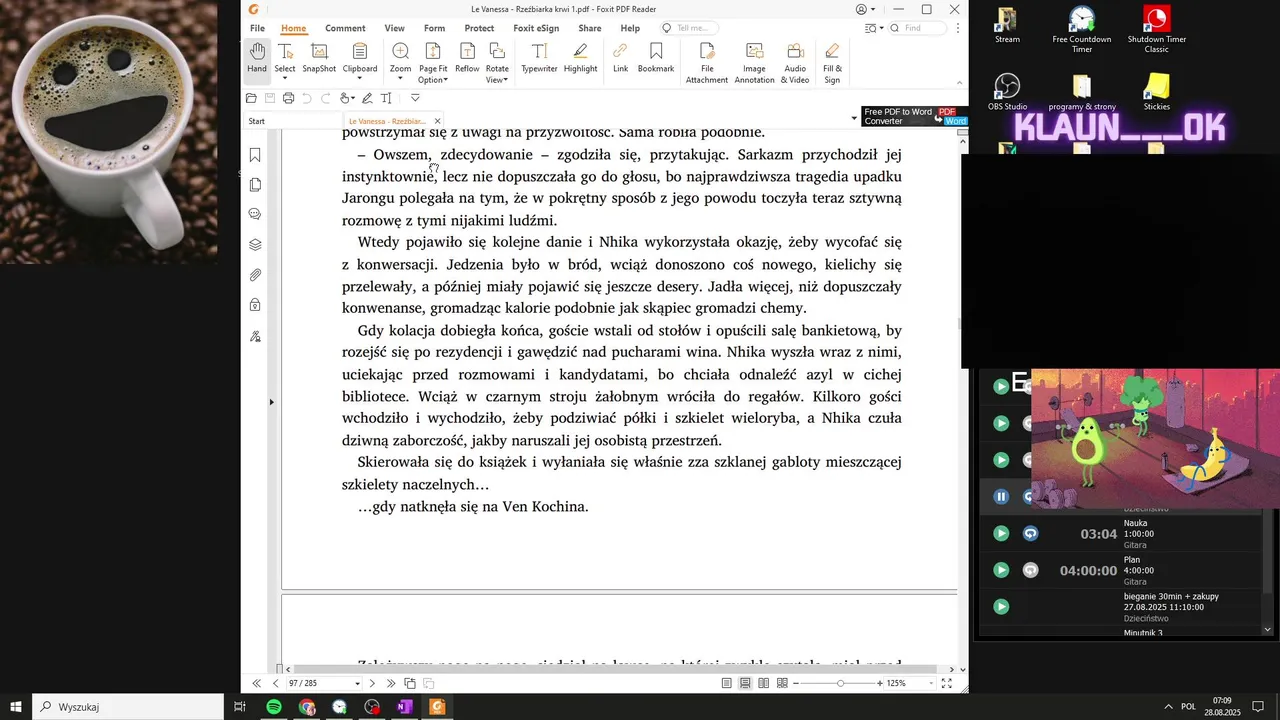Go to the next page
This screenshot has height=720, width=1280.
click(372, 683)
